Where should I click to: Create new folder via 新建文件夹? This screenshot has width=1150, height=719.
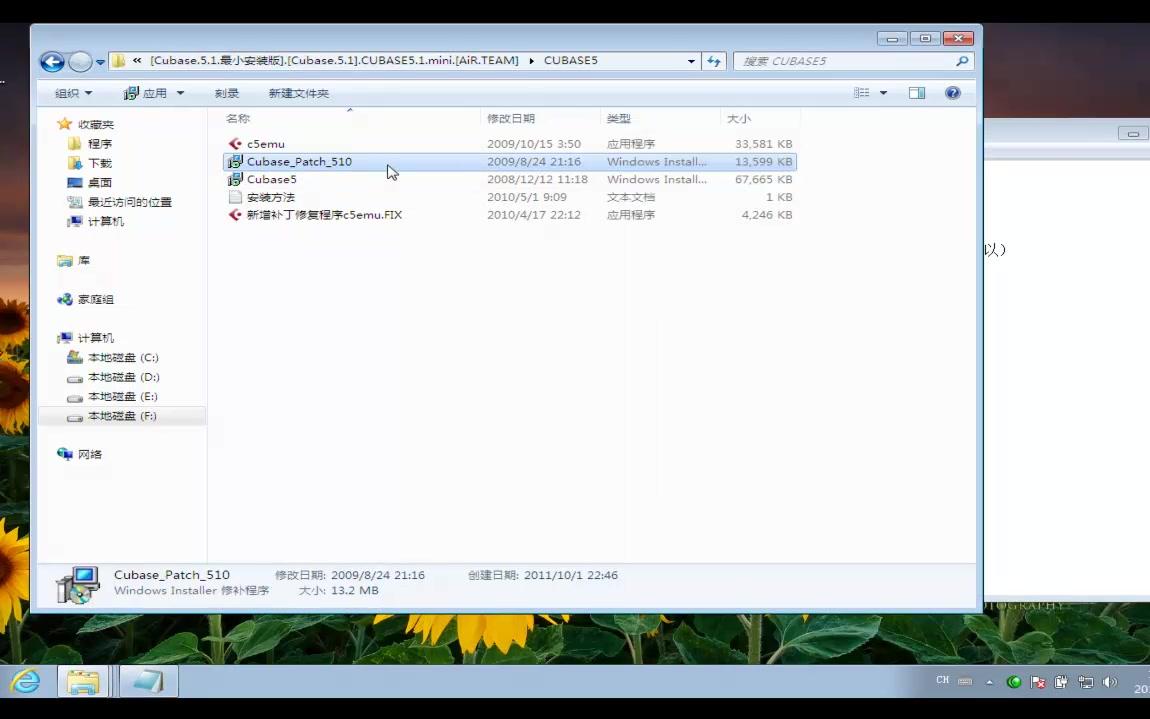click(x=299, y=93)
